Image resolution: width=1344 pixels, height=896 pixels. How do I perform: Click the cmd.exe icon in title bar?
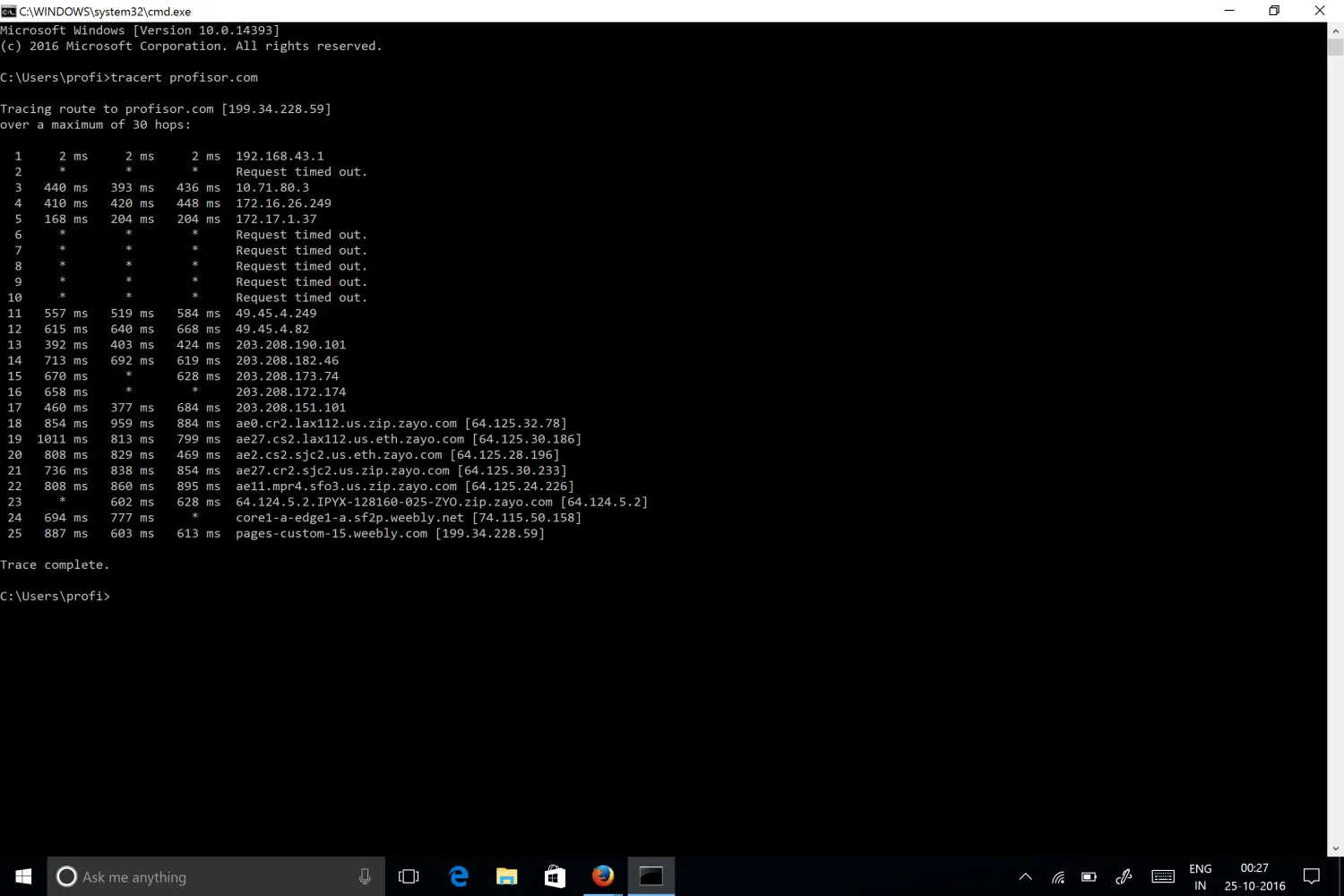[9, 11]
